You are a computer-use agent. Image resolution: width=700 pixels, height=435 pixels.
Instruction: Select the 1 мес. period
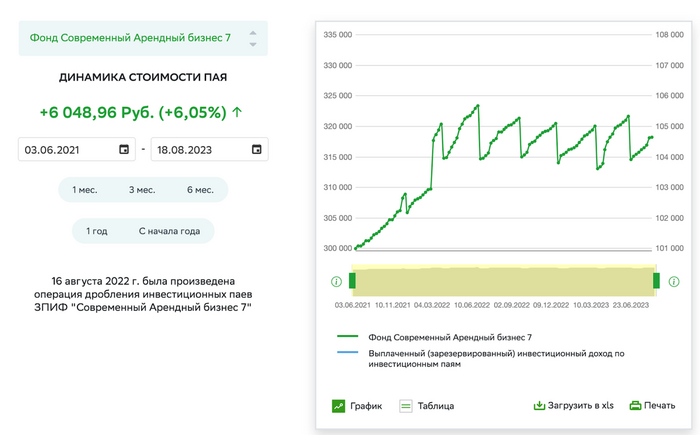click(x=85, y=190)
